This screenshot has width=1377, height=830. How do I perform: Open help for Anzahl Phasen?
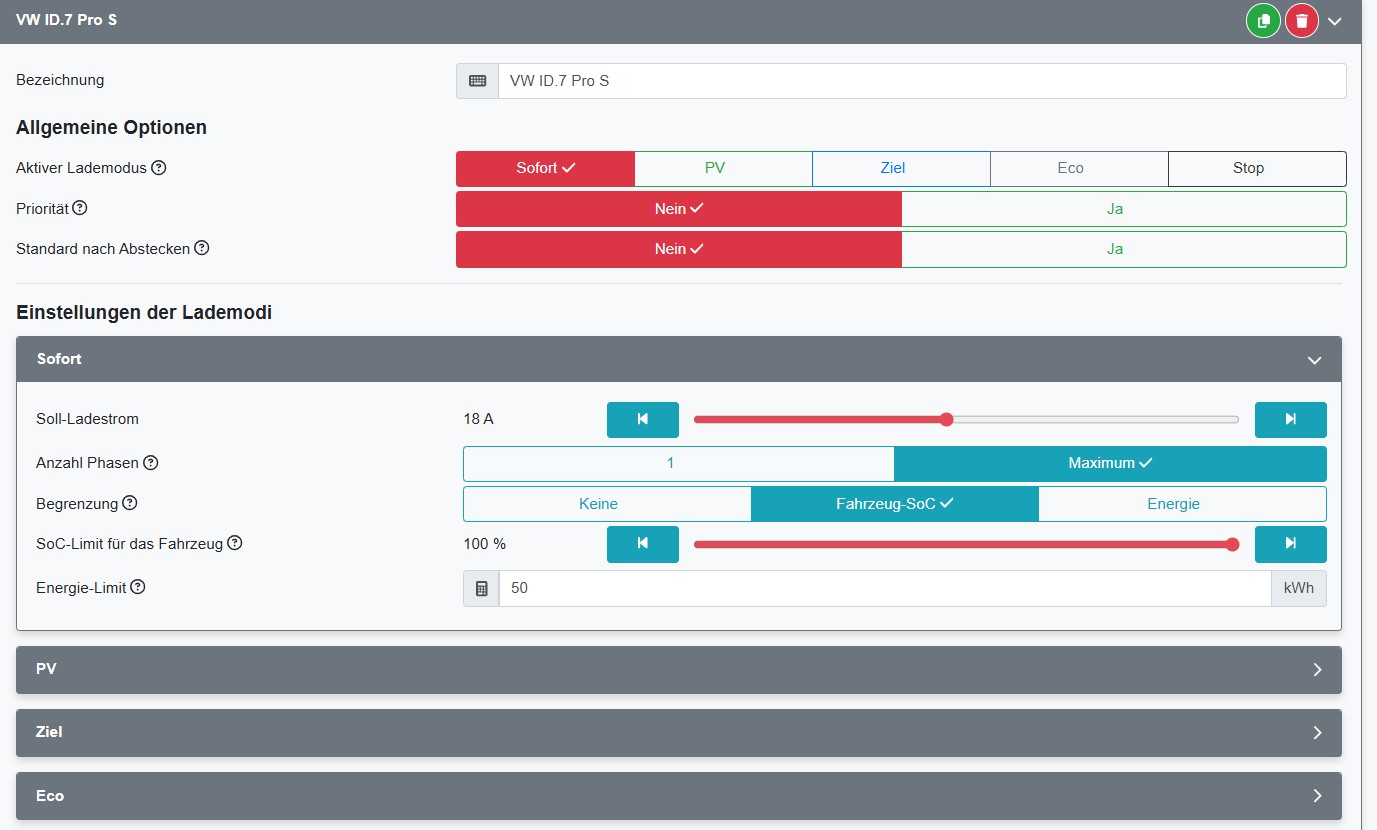tap(151, 463)
